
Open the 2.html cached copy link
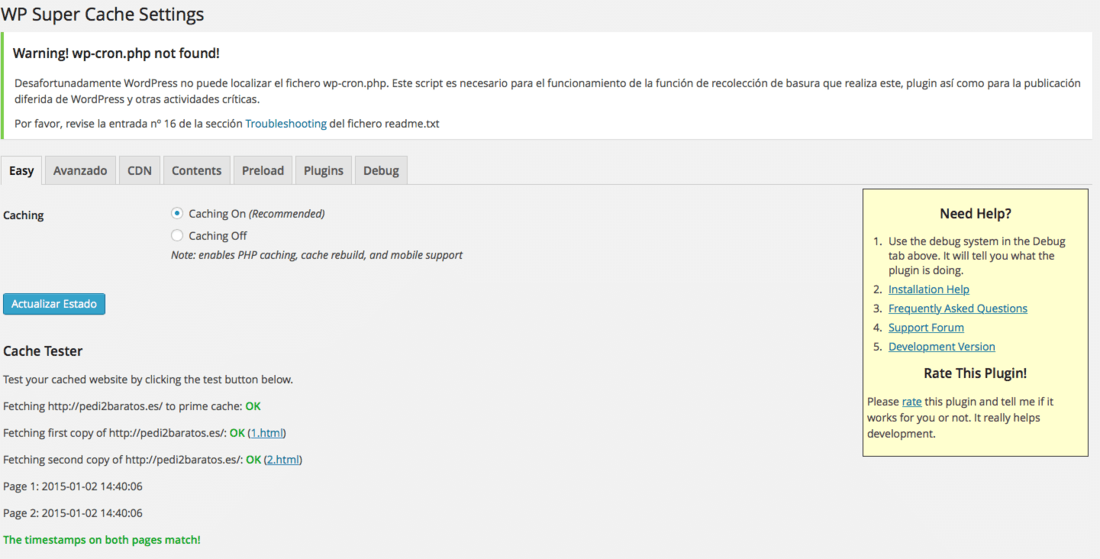(283, 459)
